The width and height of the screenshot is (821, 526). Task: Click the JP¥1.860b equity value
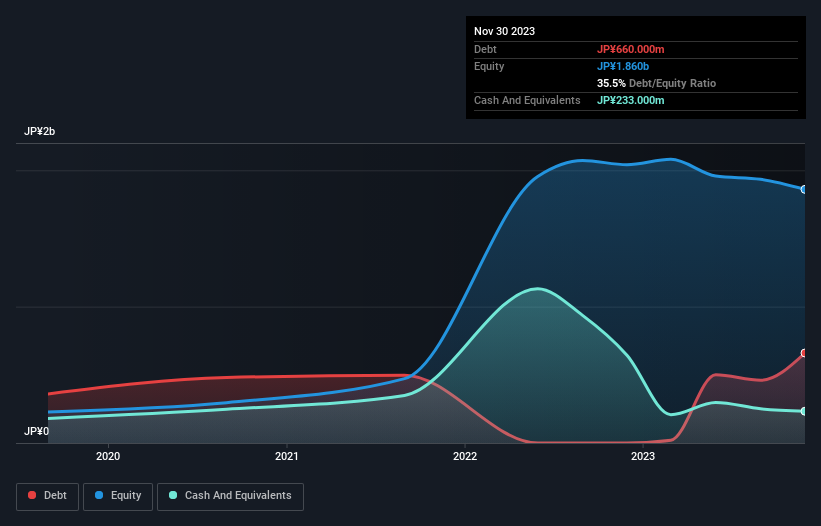[x=623, y=66]
